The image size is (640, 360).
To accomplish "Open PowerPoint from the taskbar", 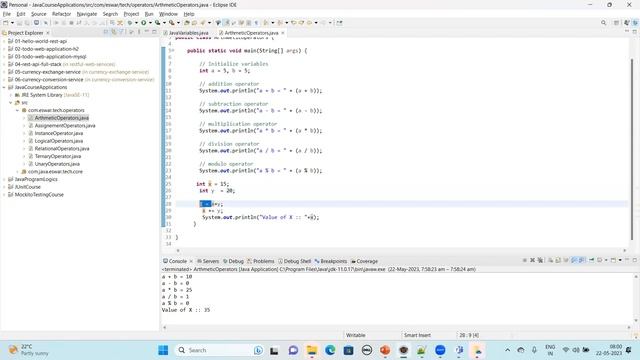I will tap(385, 350).
